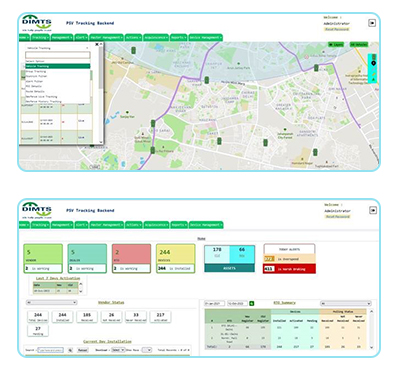Click the logout icon in top map screen
The width and height of the screenshot is (400, 371).
pos(372,23)
